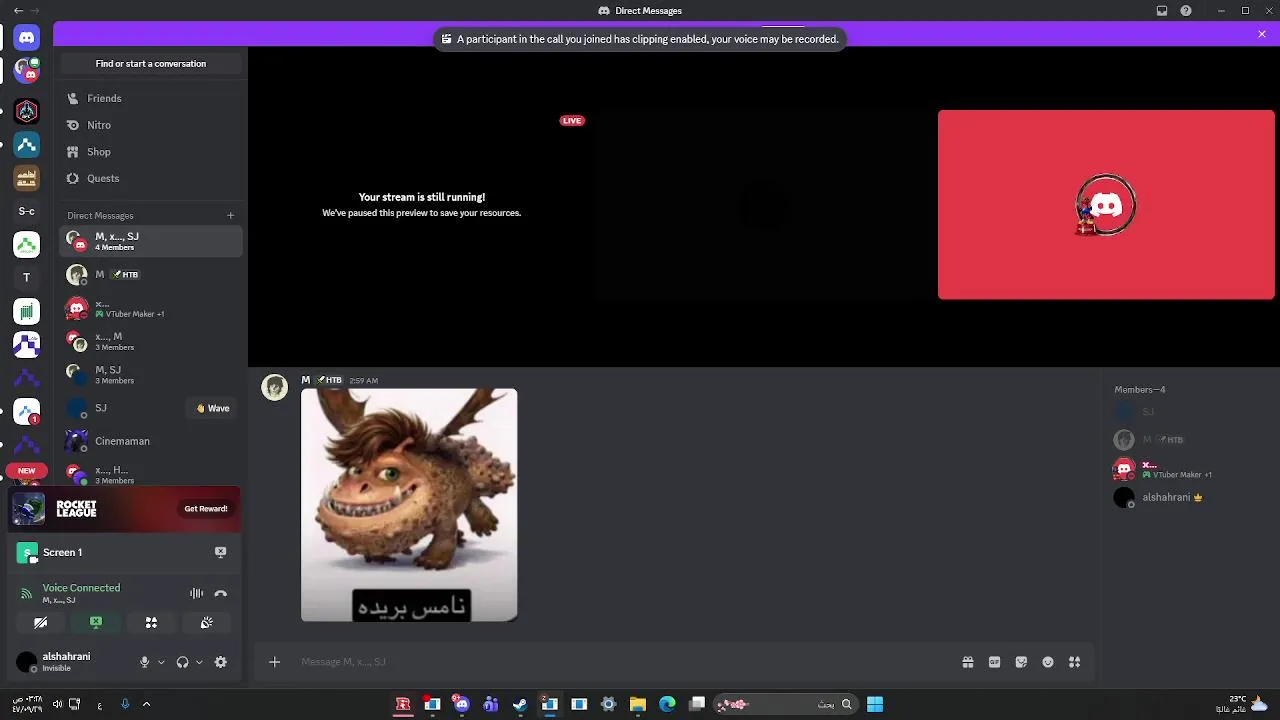Open group DM "M, SJ" 3 Members
This screenshot has height=720, width=1280.
(150, 374)
